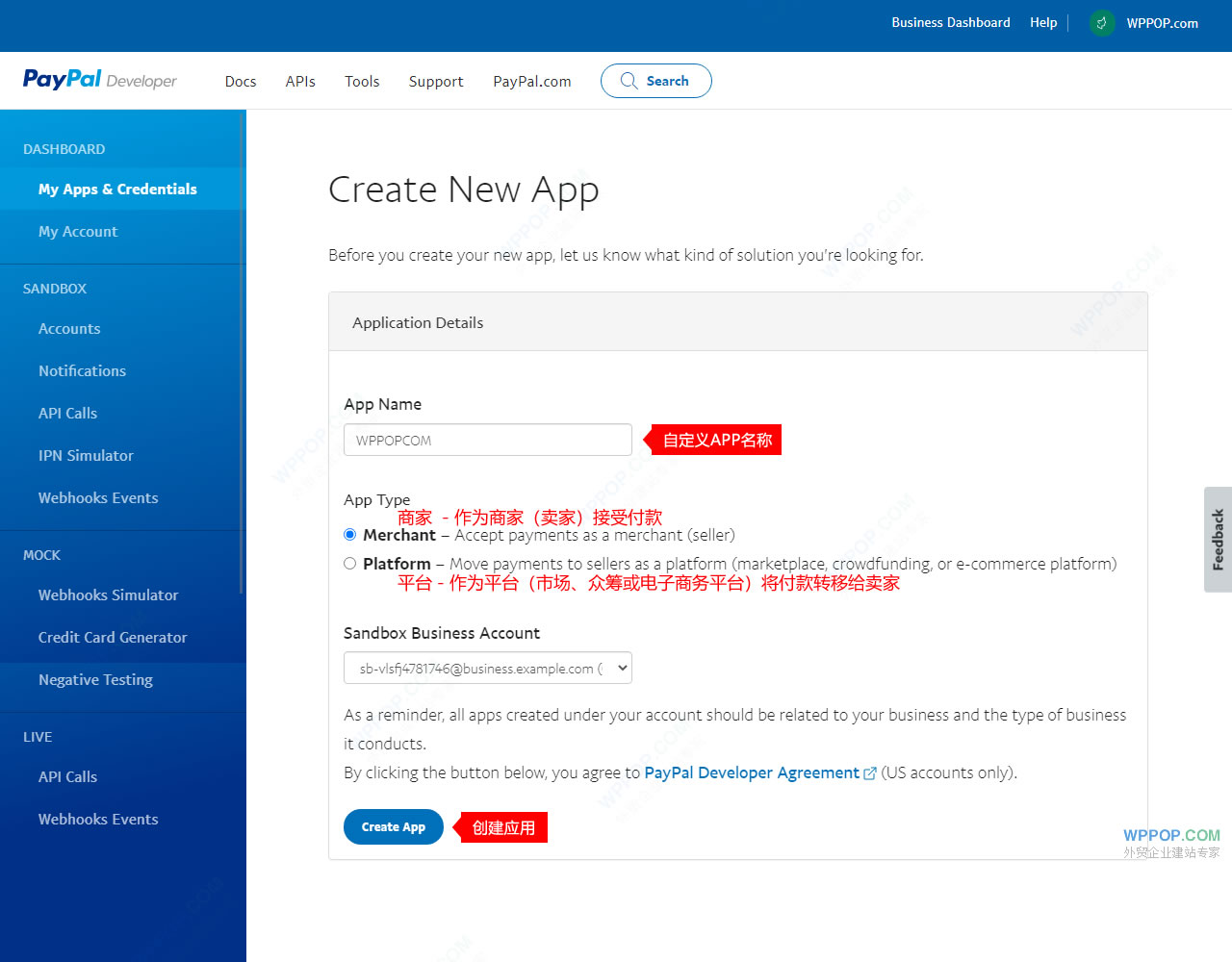
Task: Click the Create New App heading
Action: [x=463, y=190]
